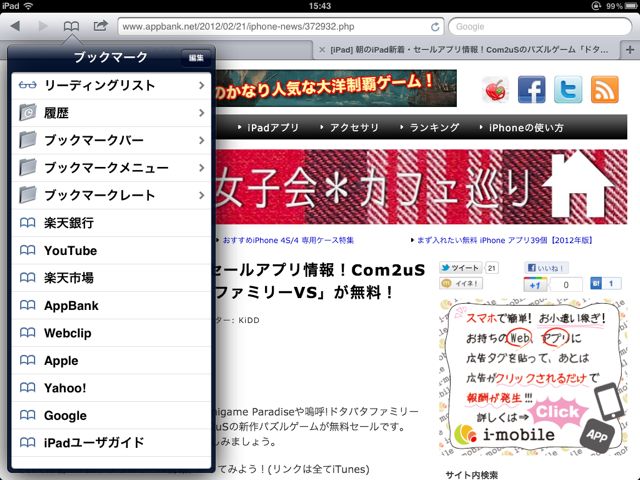This screenshot has width=640, height=480.
Task: Click the Wi-Fi status icon
Action: pos(28,6)
